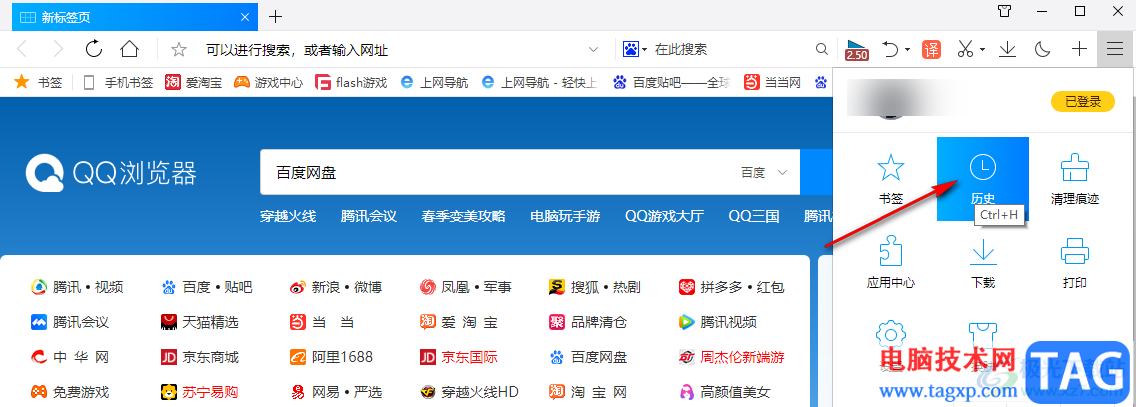
Task: Select the 新标签页 tab
Action: 135,17
